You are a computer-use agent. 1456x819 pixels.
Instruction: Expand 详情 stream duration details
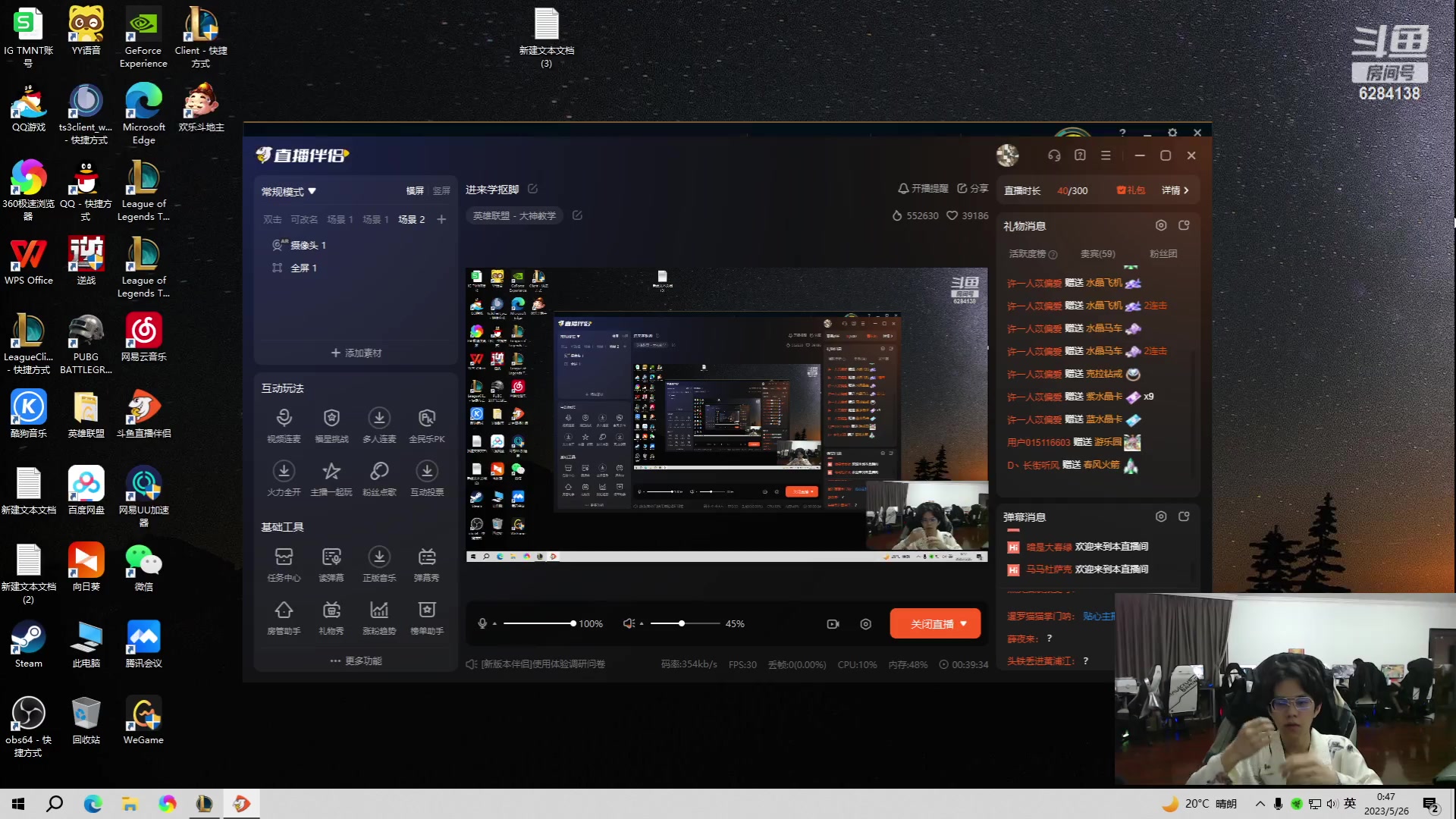point(1175,190)
